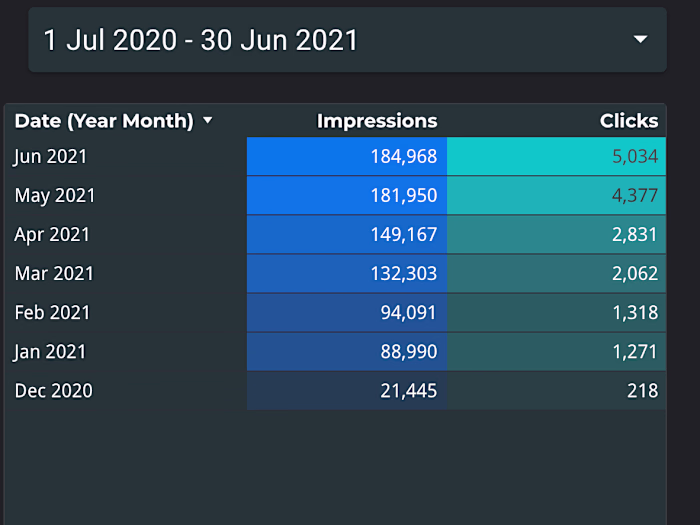This screenshot has height=525, width=700.
Task: Sort by the Impressions column header
Action: pyautogui.click(x=377, y=121)
